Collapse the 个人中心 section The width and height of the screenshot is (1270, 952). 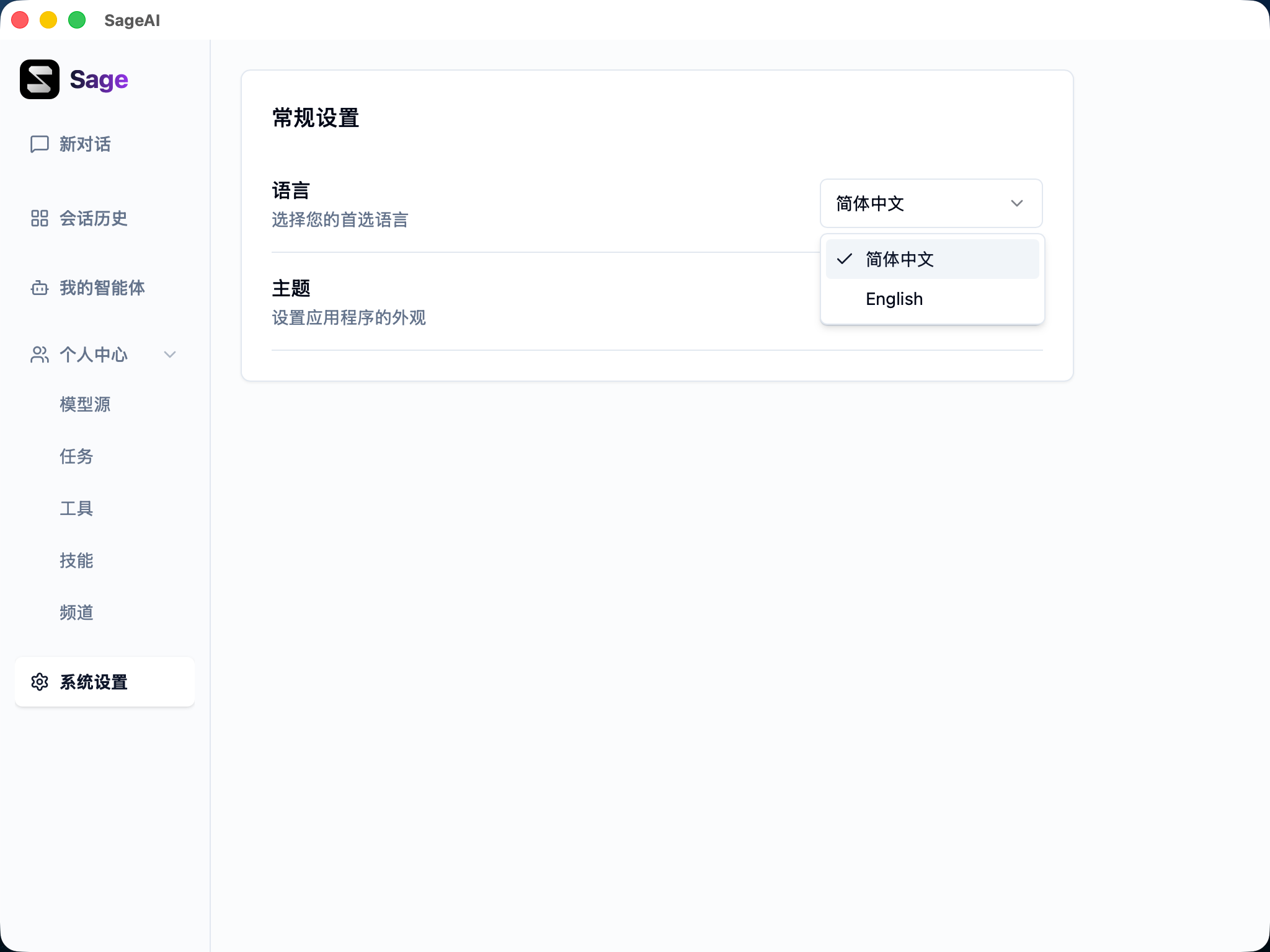pyautogui.click(x=169, y=355)
